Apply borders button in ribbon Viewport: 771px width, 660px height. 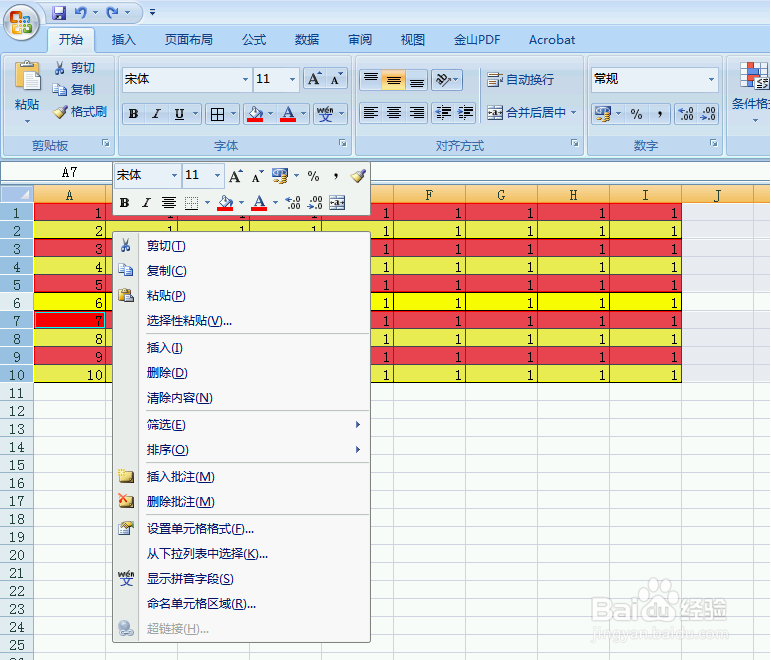(217, 114)
